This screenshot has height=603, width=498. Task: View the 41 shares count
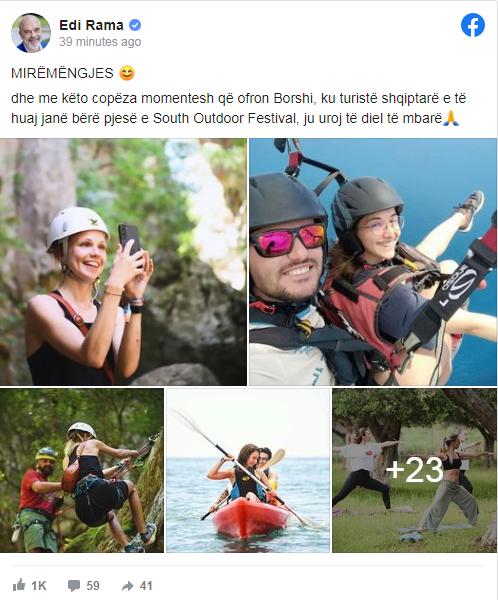(x=146, y=586)
